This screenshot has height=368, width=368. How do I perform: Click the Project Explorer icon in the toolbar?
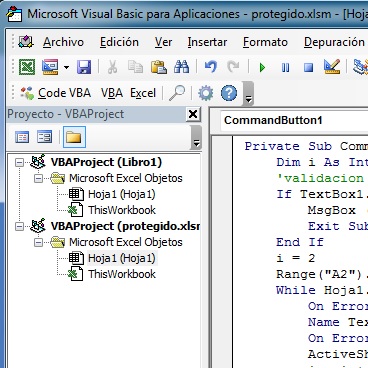tap(361, 67)
